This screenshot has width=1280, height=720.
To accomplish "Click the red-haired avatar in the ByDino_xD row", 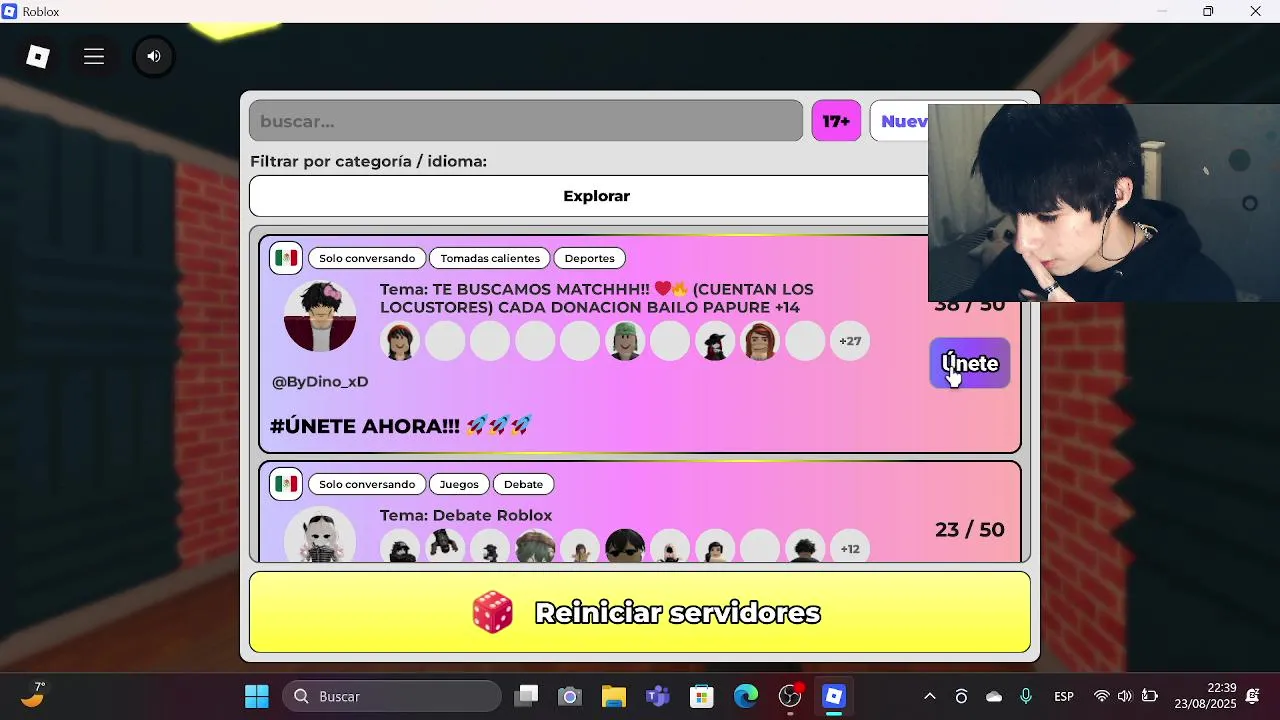I will tap(760, 341).
